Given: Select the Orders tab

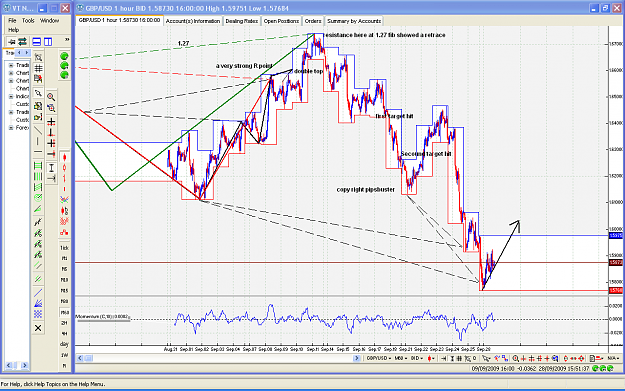Looking at the screenshot, I should pos(313,21).
